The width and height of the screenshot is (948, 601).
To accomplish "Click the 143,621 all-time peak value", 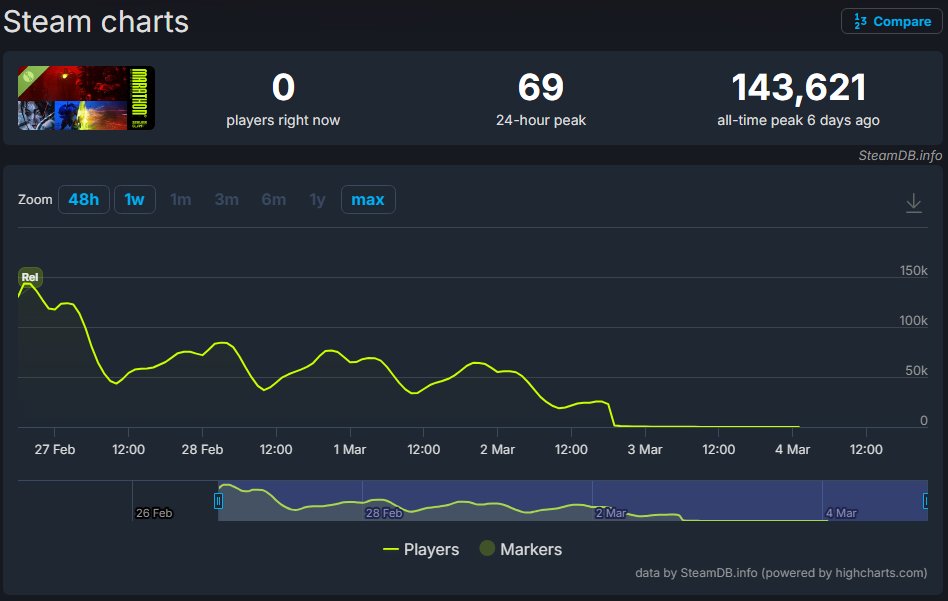I will point(799,87).
